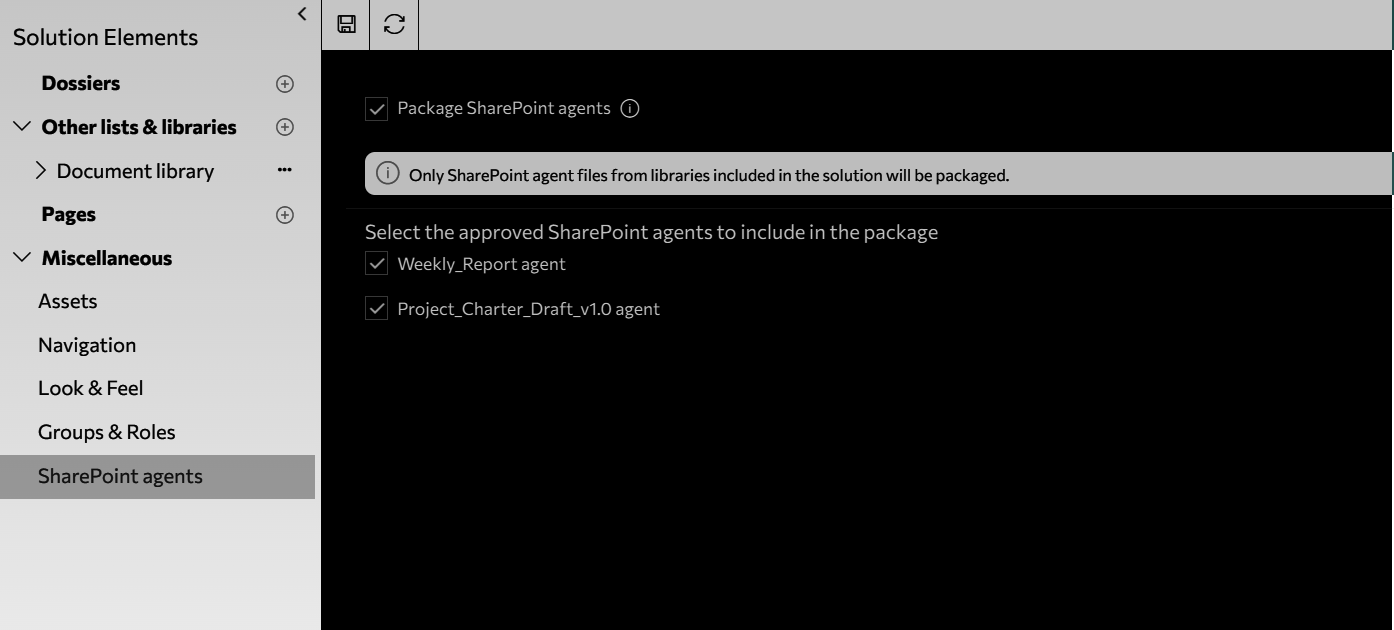Click the save disk icon in toolbar

[x=346, y=24]
